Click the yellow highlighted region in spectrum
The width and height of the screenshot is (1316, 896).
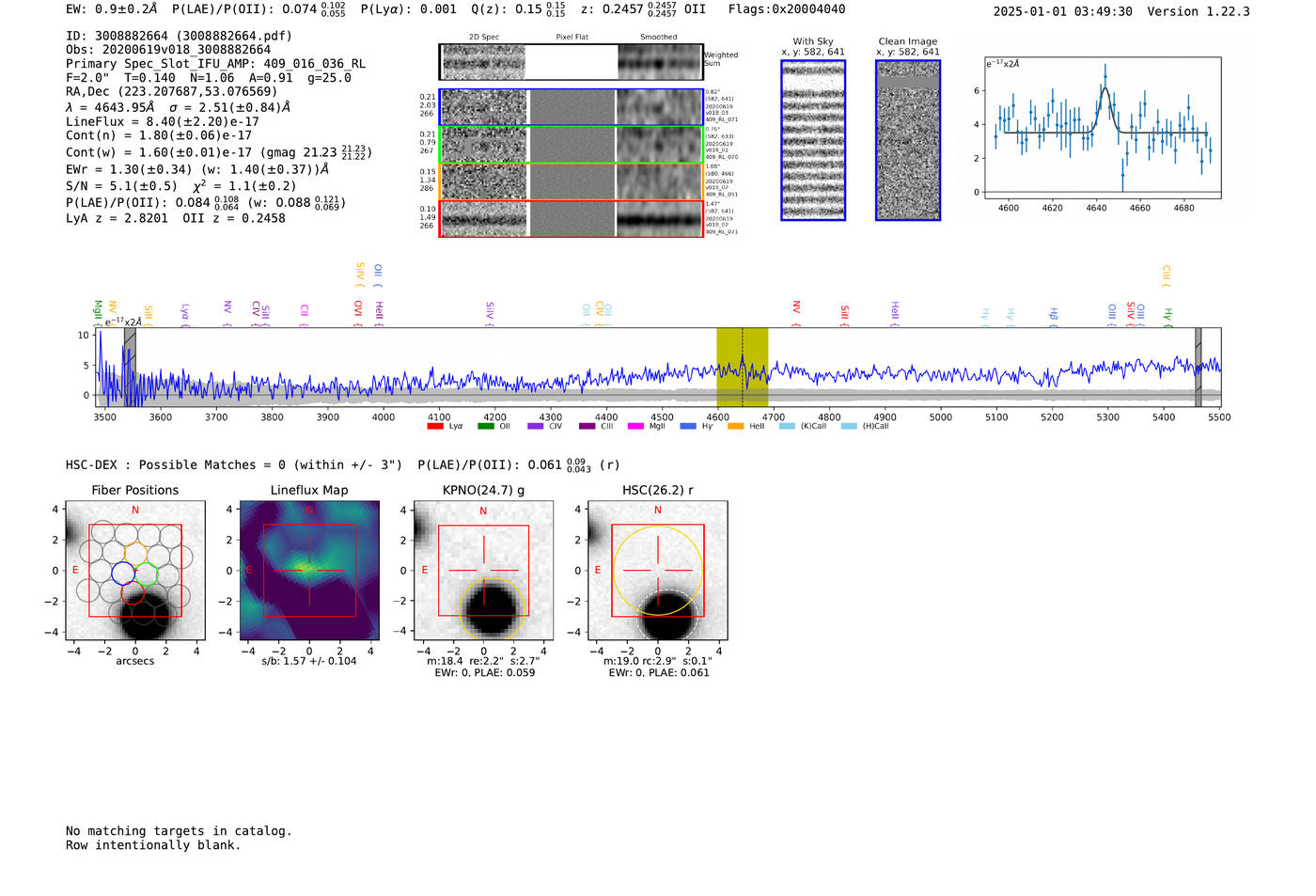[x=742, y=367]
